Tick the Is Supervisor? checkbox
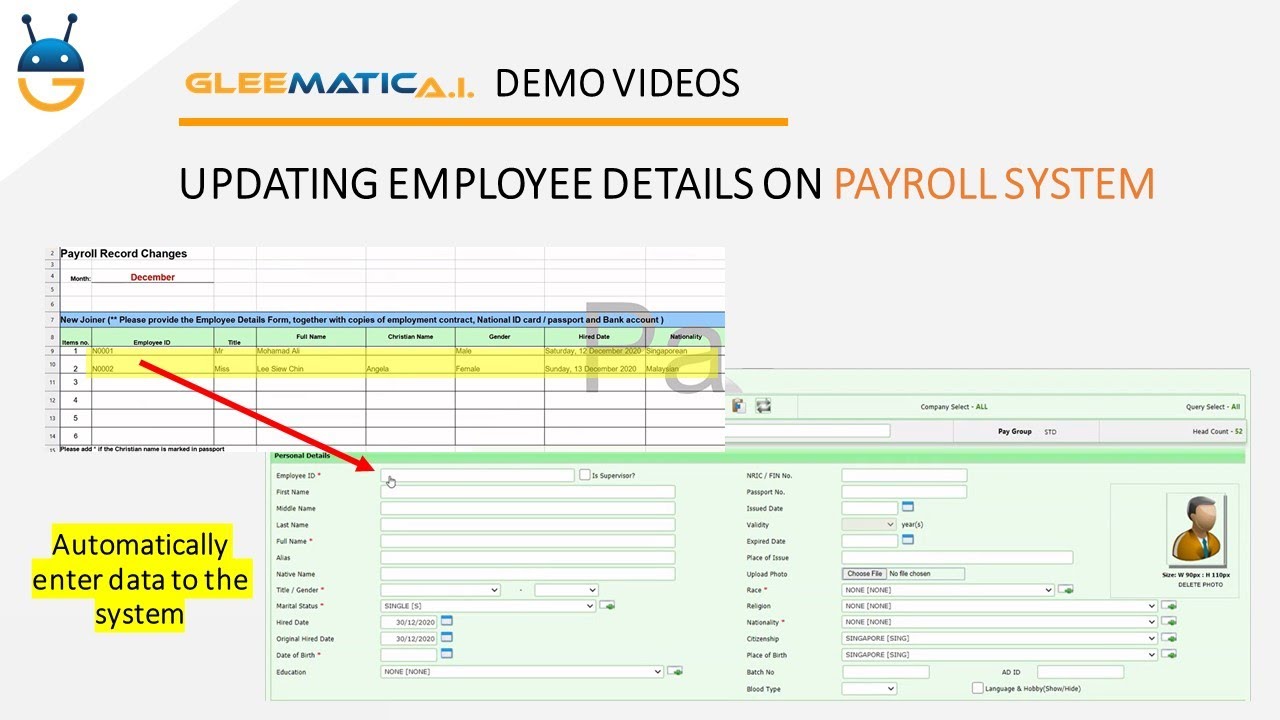The height and width of the screenshot is (720, 1280). [585, 475]
